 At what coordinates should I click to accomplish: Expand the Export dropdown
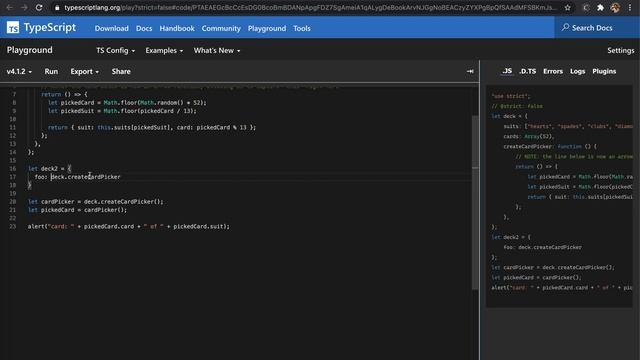pyautogui.click(x=84, y=71)
